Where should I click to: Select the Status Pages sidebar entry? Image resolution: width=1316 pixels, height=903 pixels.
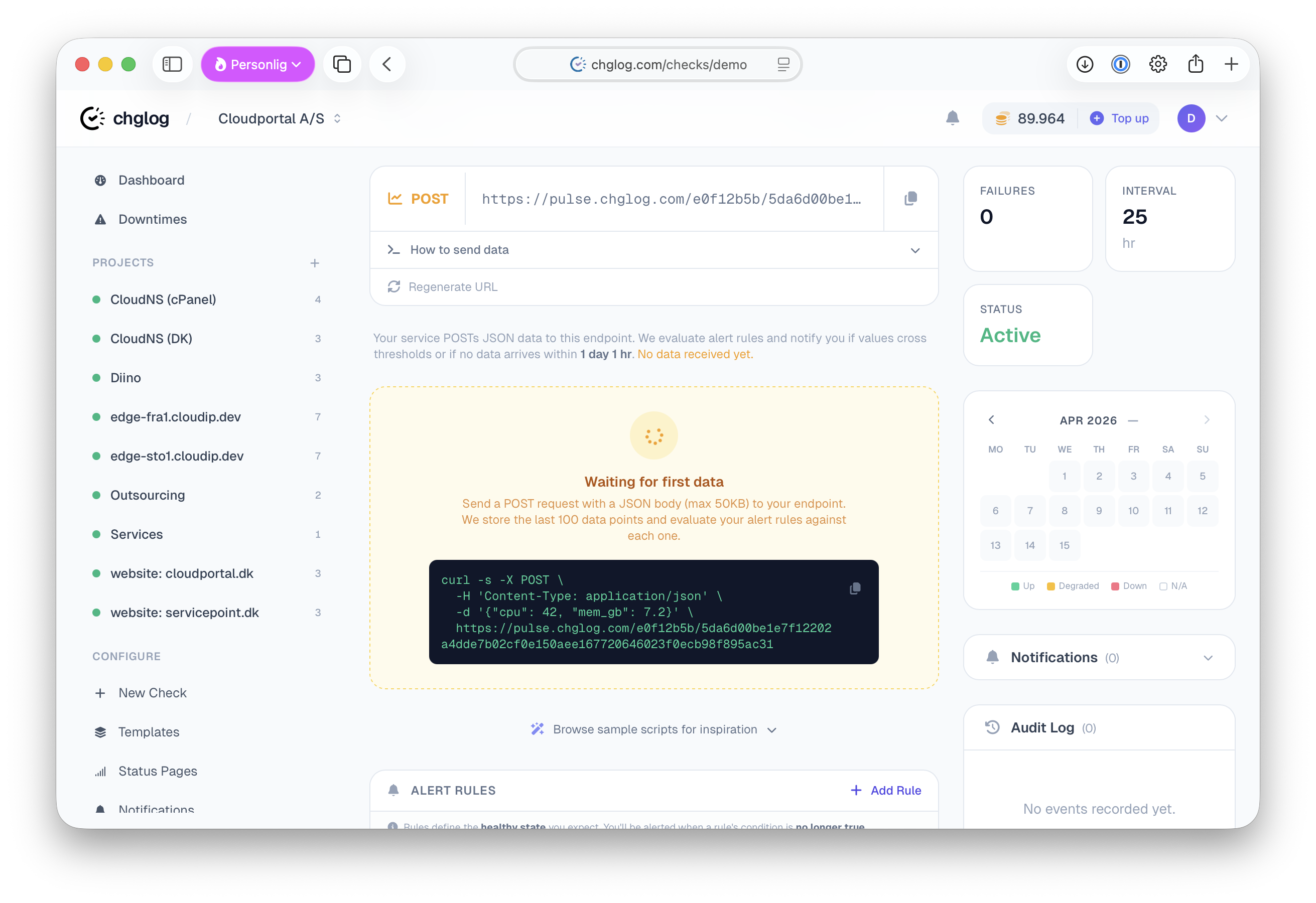pos(157,771)
